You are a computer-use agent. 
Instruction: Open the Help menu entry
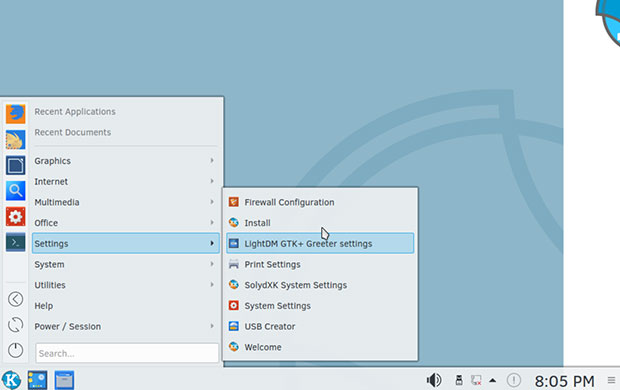point(125,306)
